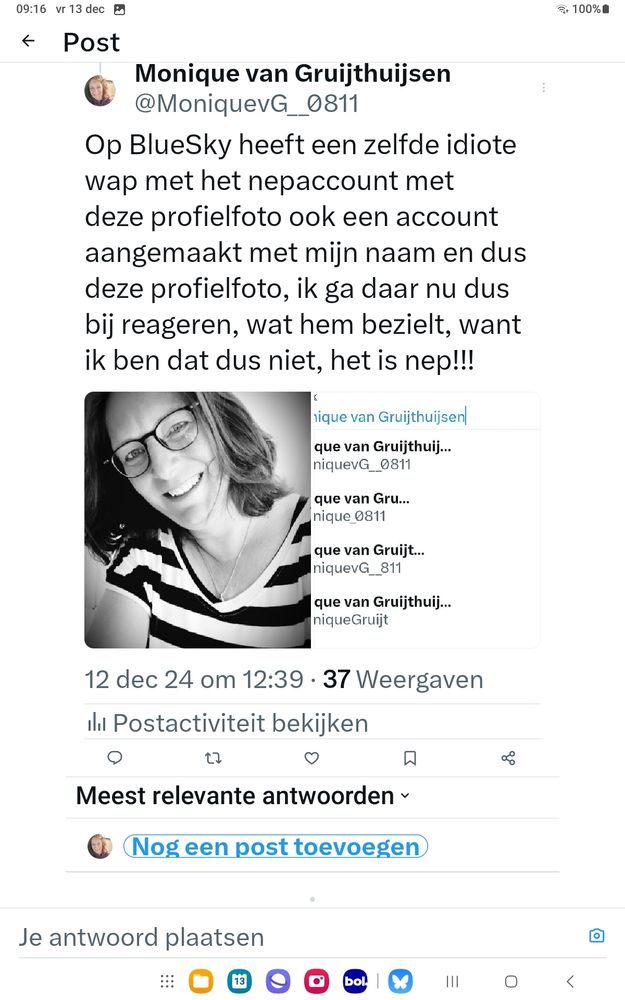This screenshot has height=1000, width=625.
Task: Go back using the arrow beside Post
Action: (28, 41)
